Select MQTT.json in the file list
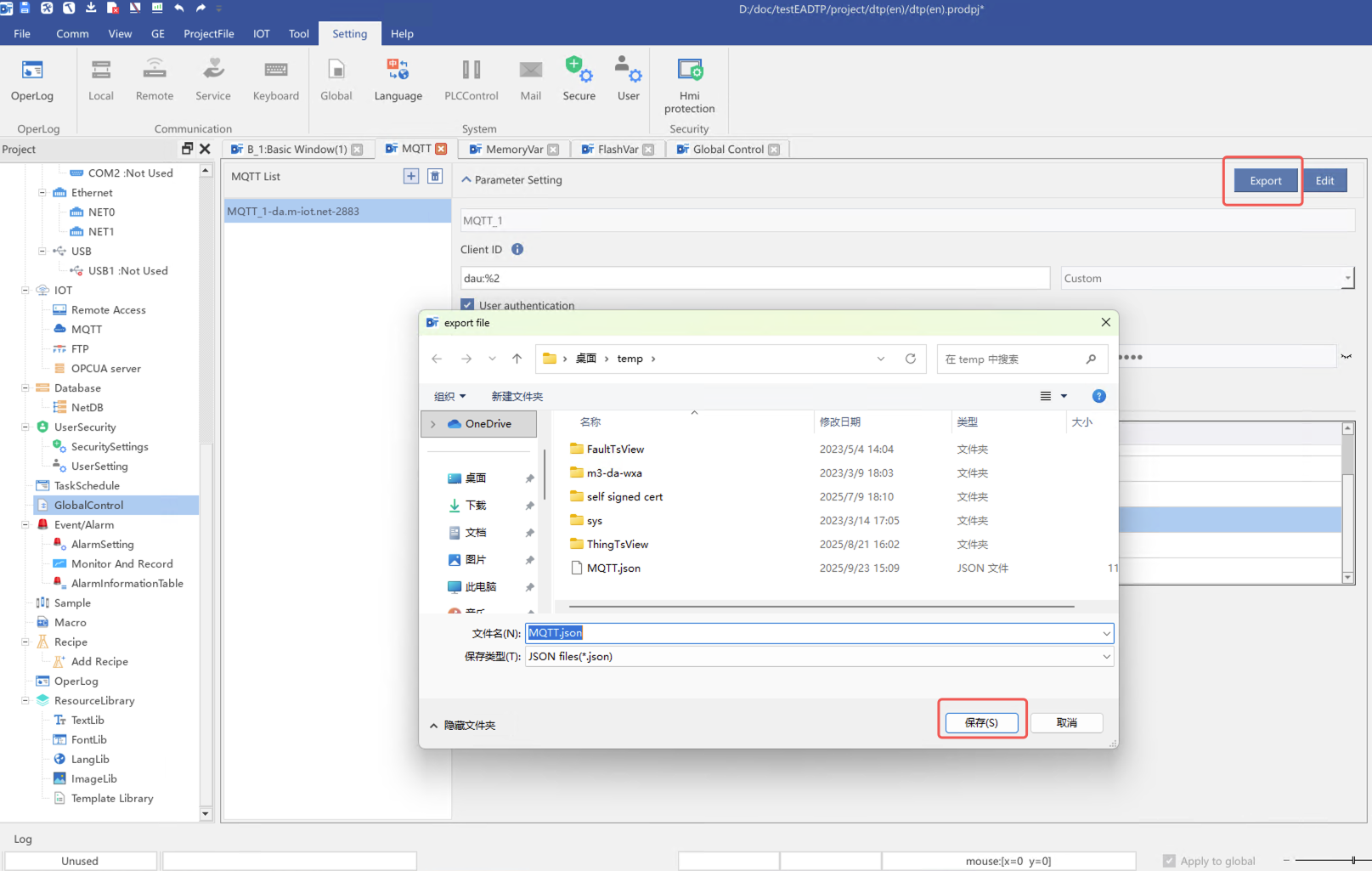The image size is (1372, 871). pos(613,568)
